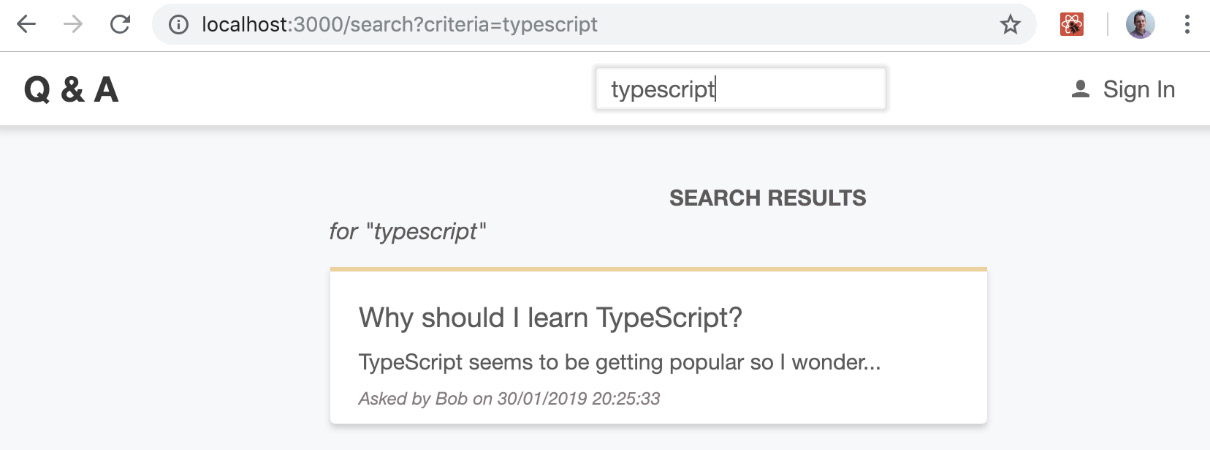1210x450 pixels.
Task: Click the text "TypeScript seems to be getting popular"
Action: (551, 362)
